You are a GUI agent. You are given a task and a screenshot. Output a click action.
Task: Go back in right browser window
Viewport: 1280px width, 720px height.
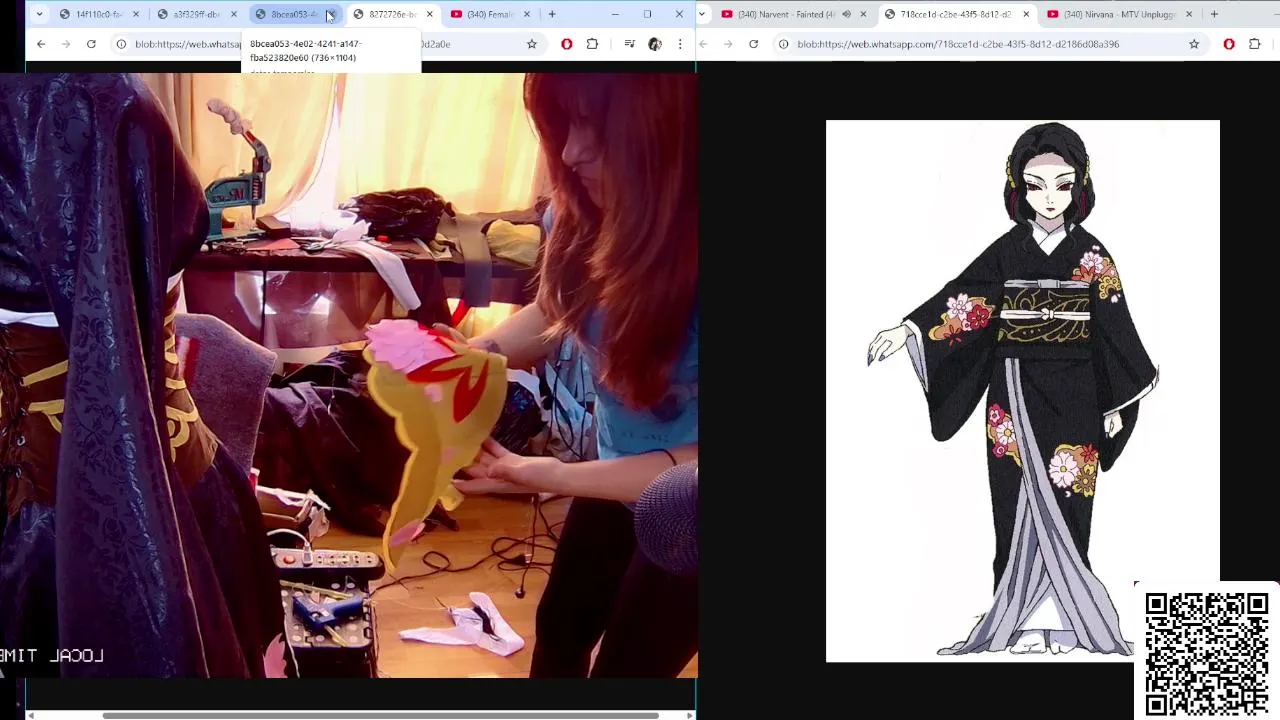pyautogui.click(x=704, y=44)
